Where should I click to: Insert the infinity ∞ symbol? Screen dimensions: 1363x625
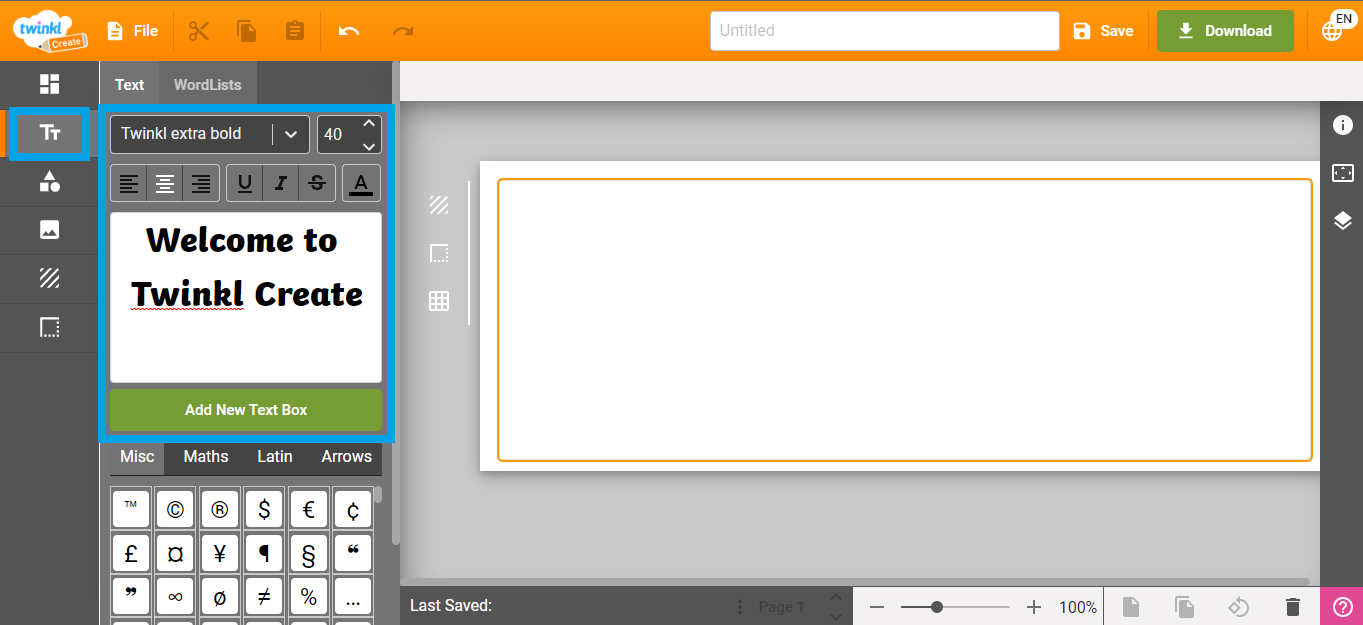point(175,597)
